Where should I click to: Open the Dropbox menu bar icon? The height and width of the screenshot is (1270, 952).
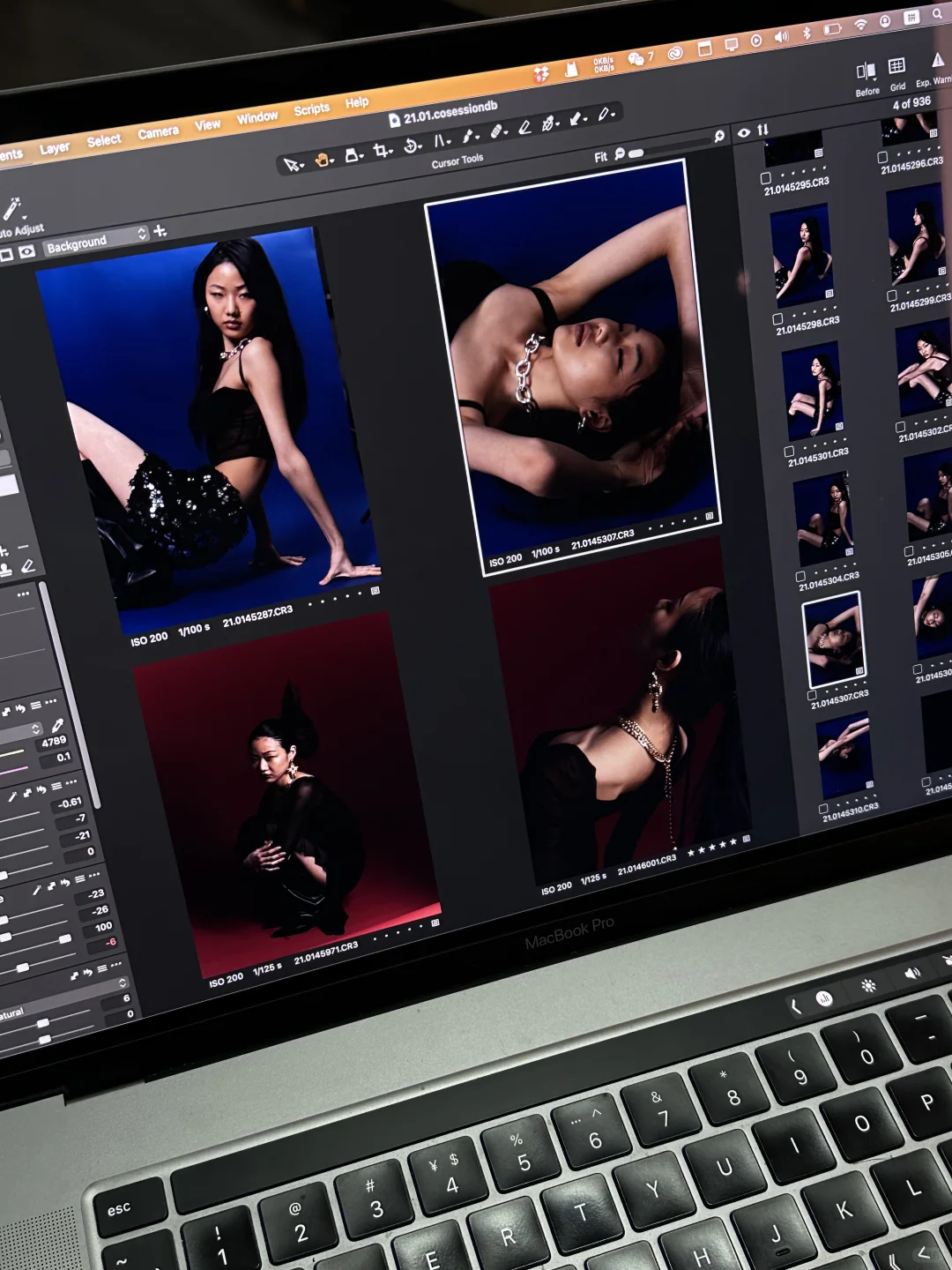[x=541, y=75]
